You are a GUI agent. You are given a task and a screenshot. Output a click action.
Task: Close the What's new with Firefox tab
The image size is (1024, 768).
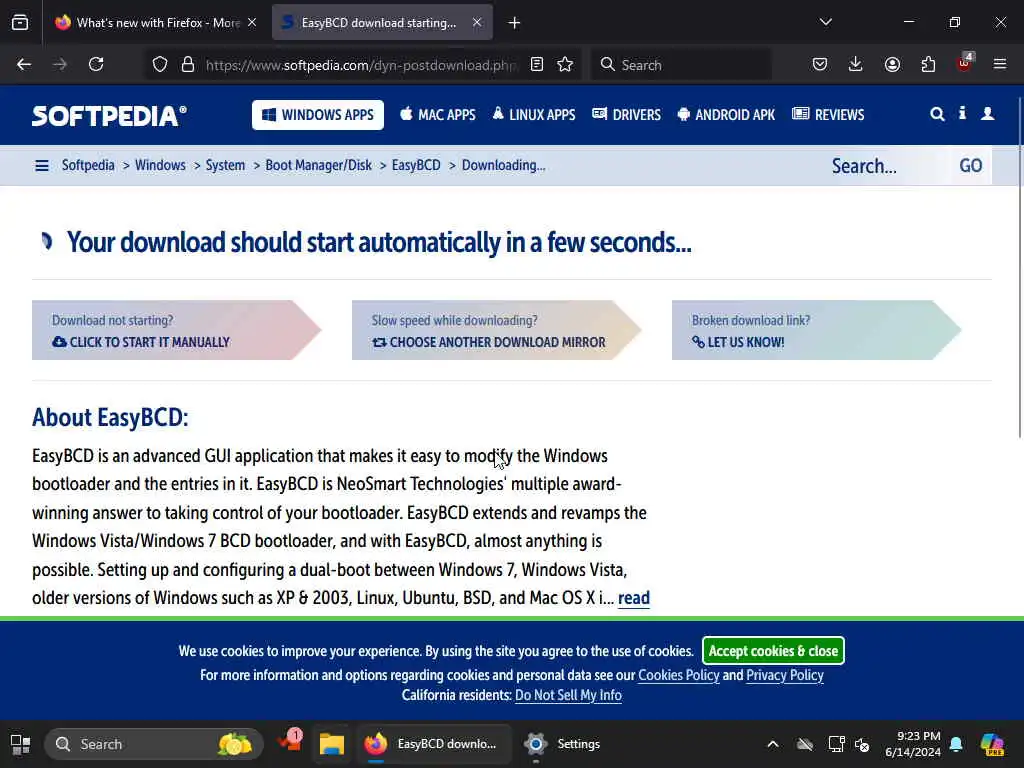coord(252,23)
